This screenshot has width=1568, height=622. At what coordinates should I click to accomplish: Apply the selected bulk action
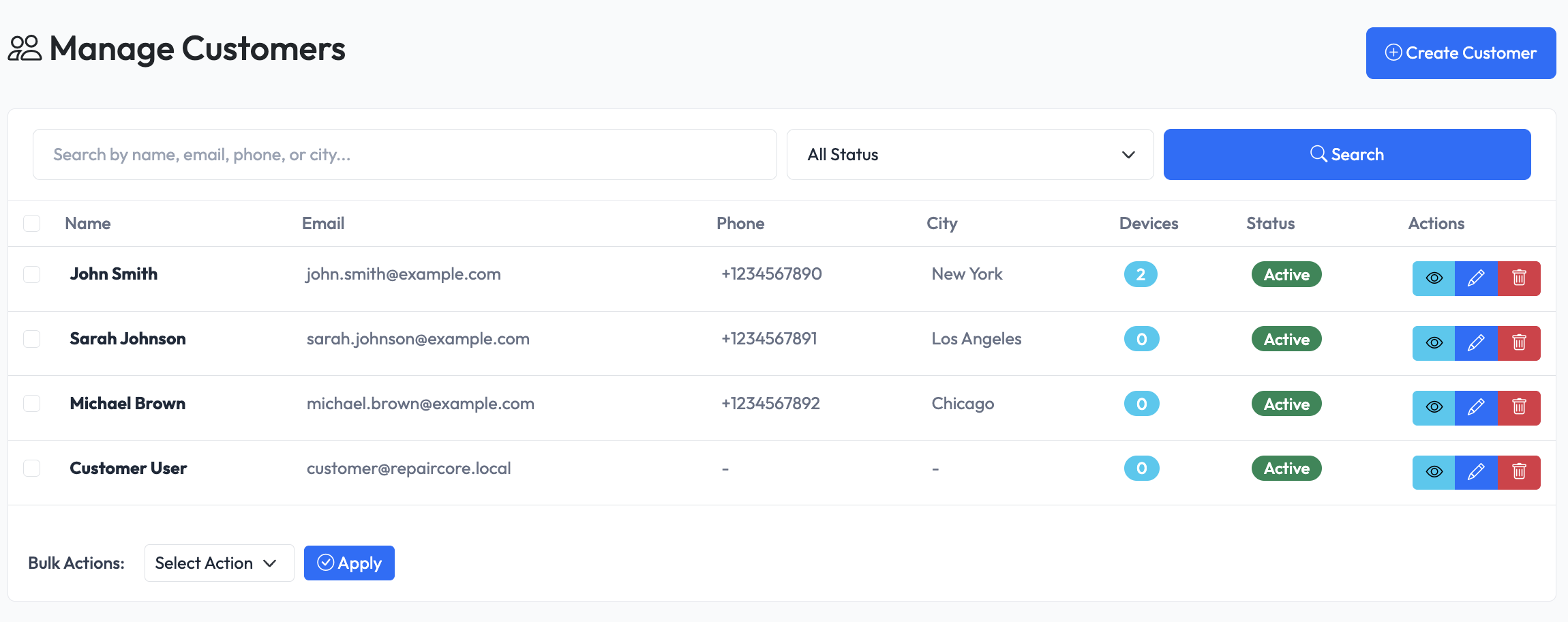click(x=349, y=563)
